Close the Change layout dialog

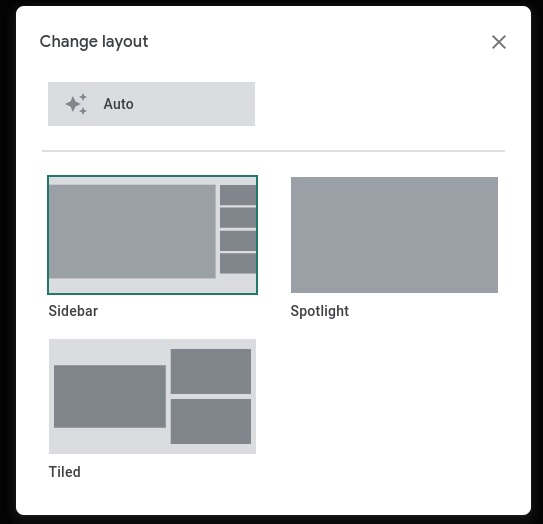(x=499, y=42)
